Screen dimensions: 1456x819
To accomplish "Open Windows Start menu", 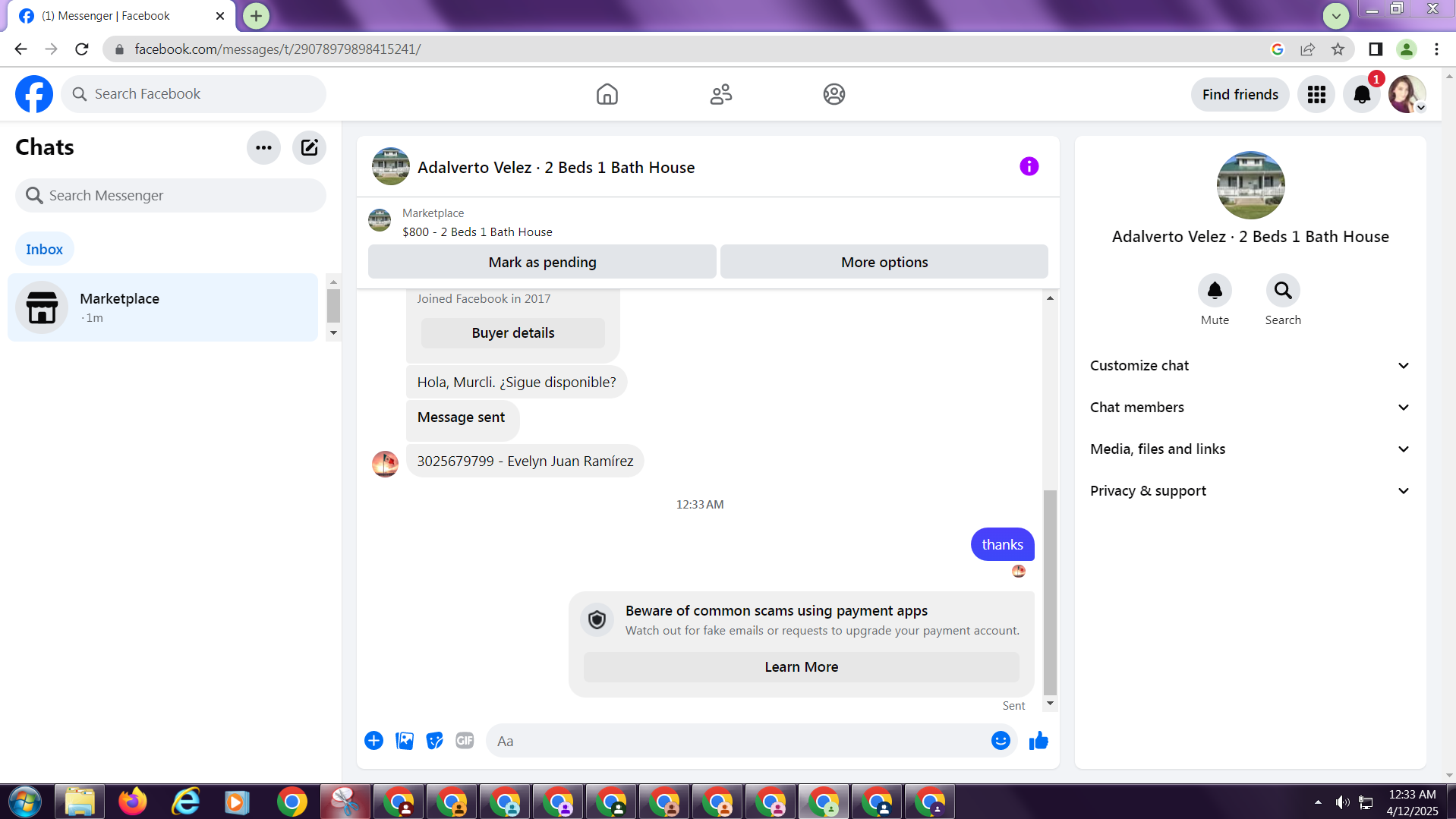I will point(25,802).
